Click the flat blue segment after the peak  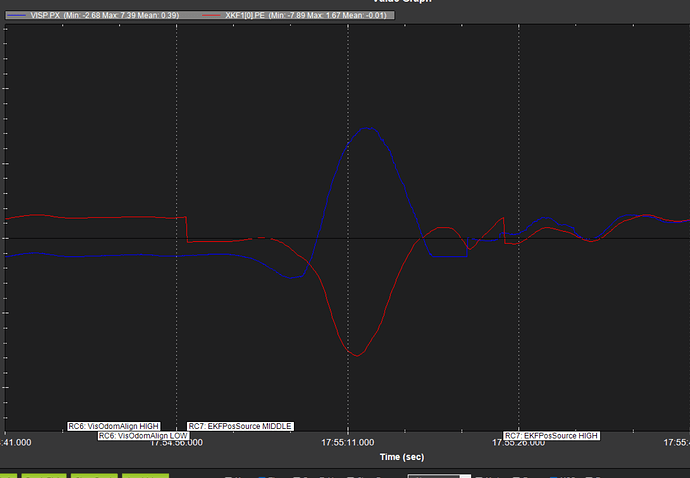448,257
